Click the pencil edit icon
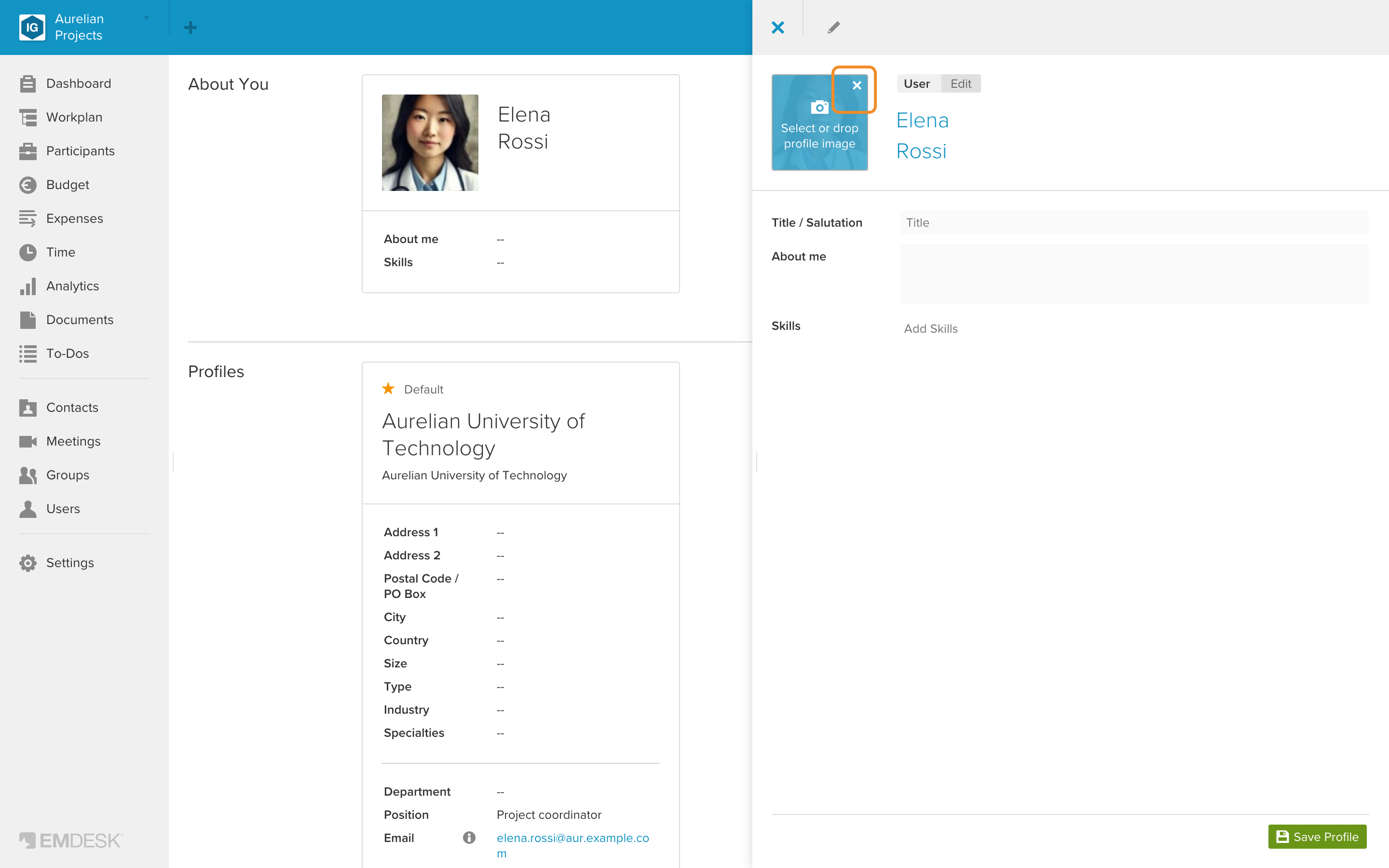1389x868 pixels. 833,27
